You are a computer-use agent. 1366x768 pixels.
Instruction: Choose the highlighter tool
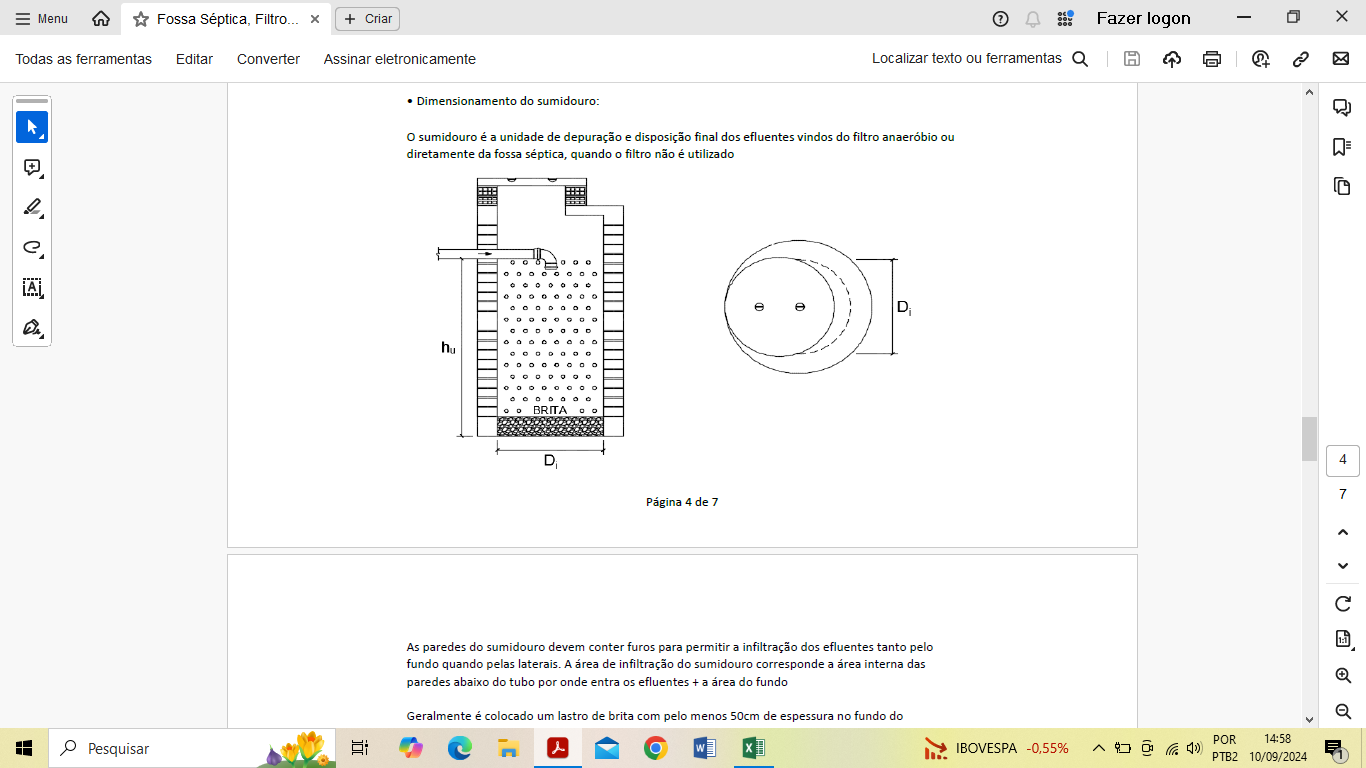32,208
